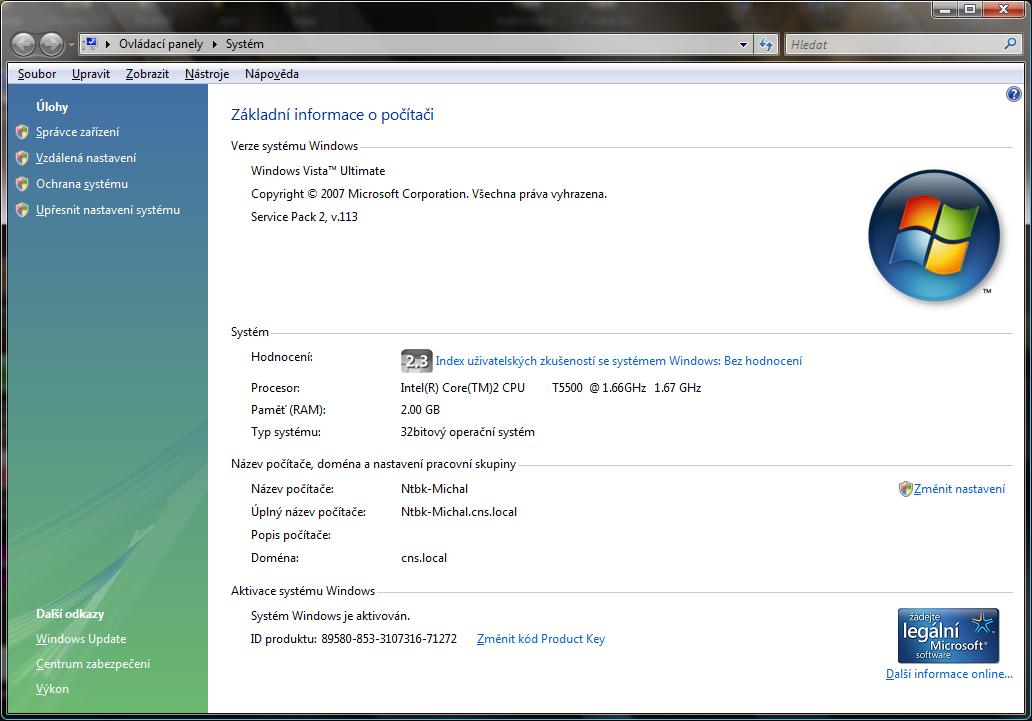Click shield icon next to Změnit nastavení
This screenshot has width=1032, height=721.
pyautogui.click(x=906, y=489)
